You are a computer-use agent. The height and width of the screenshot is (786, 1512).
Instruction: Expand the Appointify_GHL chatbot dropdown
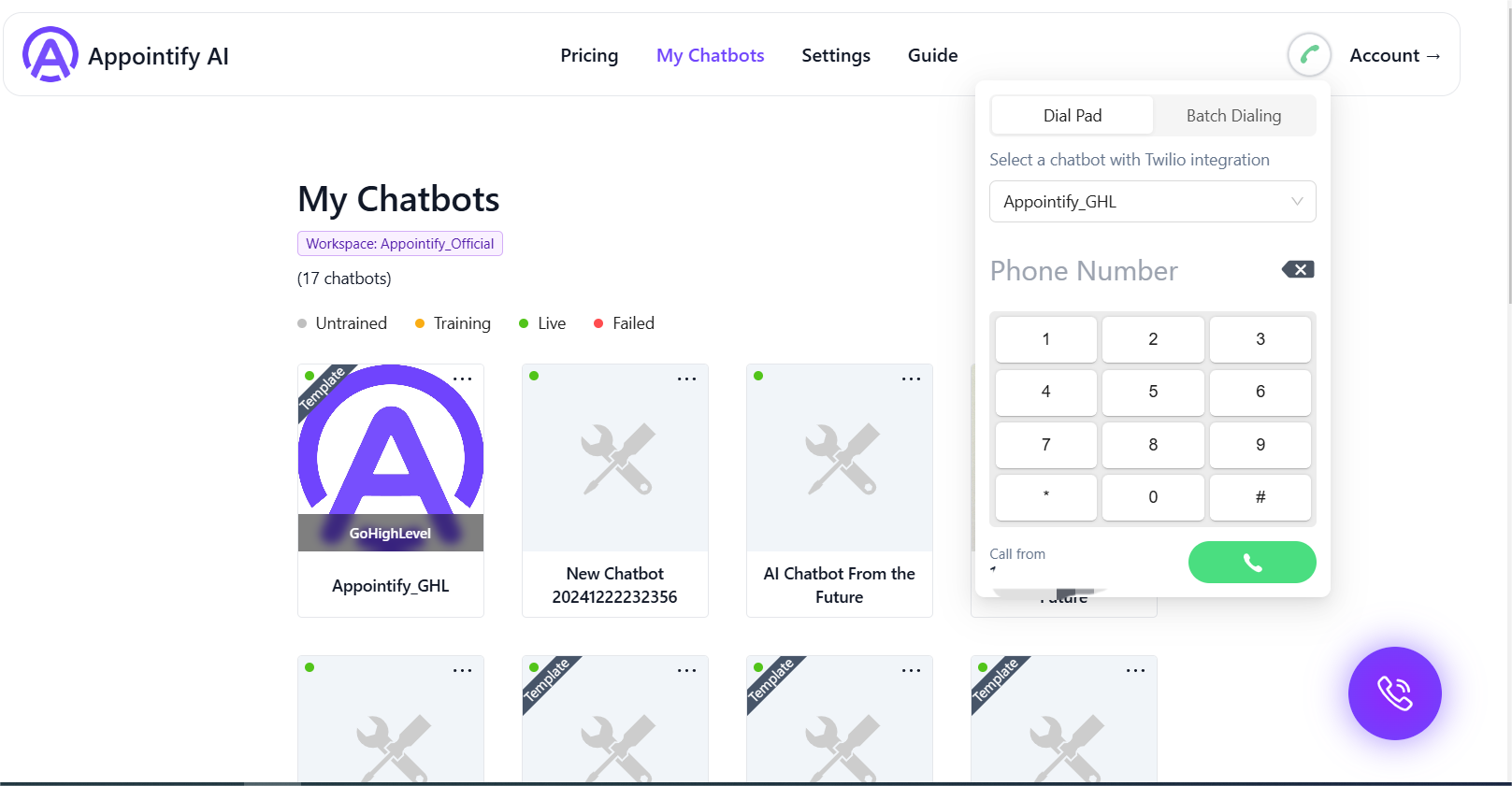point(1153,202)
